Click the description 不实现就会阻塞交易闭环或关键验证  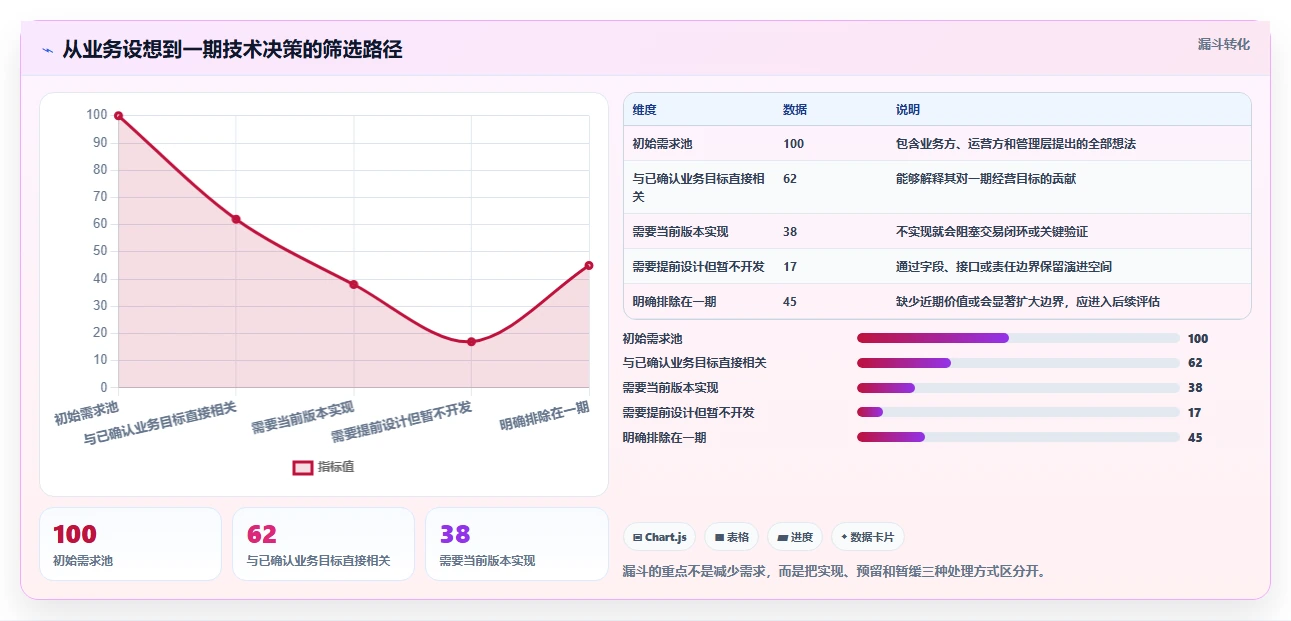click(992, 232)
